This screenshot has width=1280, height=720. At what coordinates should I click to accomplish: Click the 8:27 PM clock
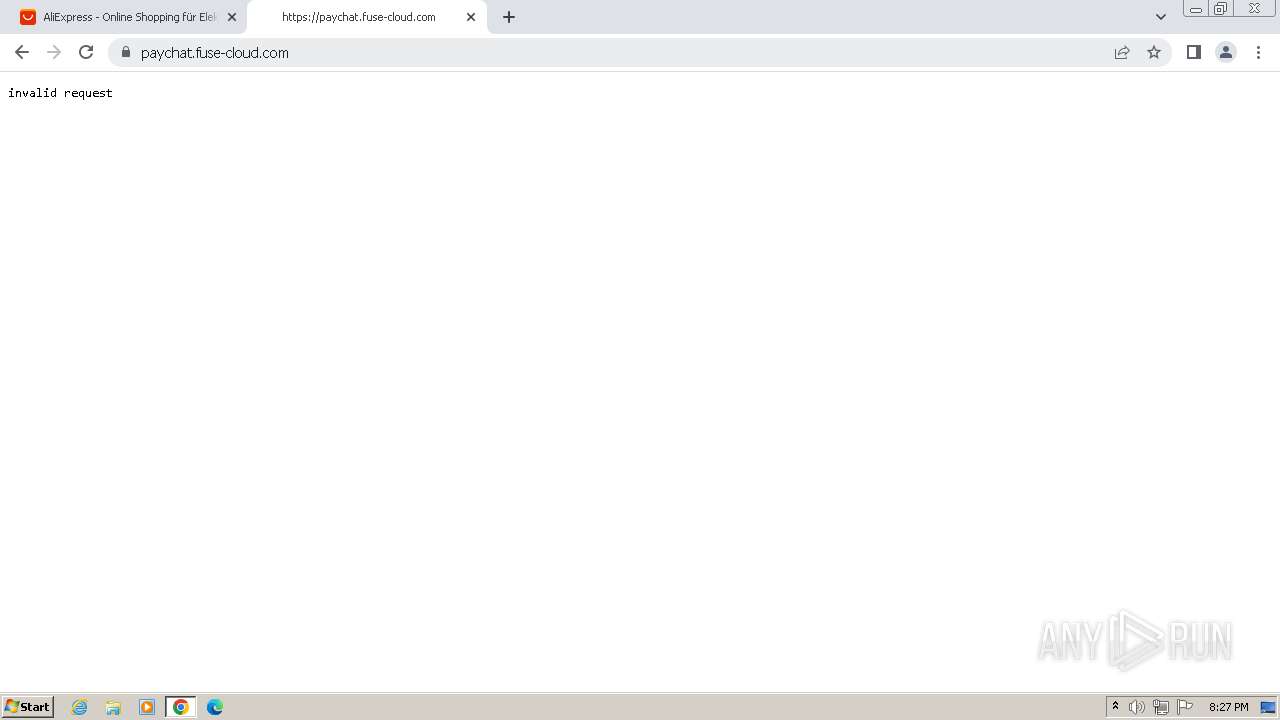coord(1228,707)
